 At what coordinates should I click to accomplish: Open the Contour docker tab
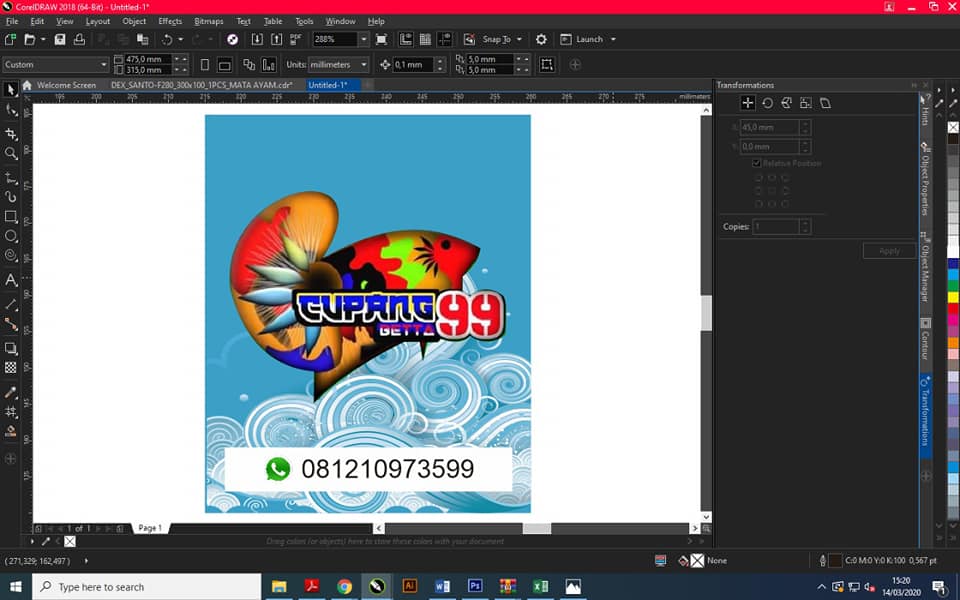pos(925,340)
